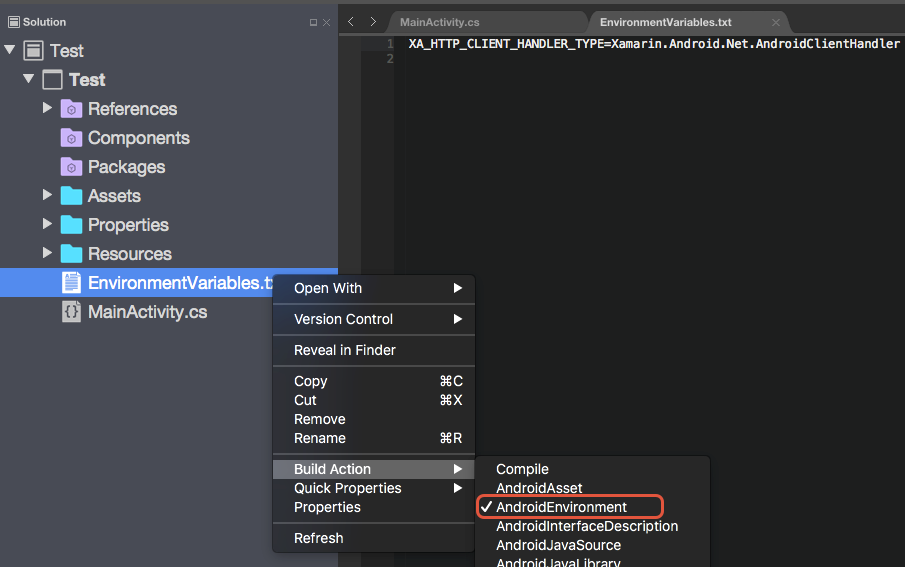Viewport: 905px width, 567px height.
Task: Set build action to Compile
Action: [x=593, y=469]
